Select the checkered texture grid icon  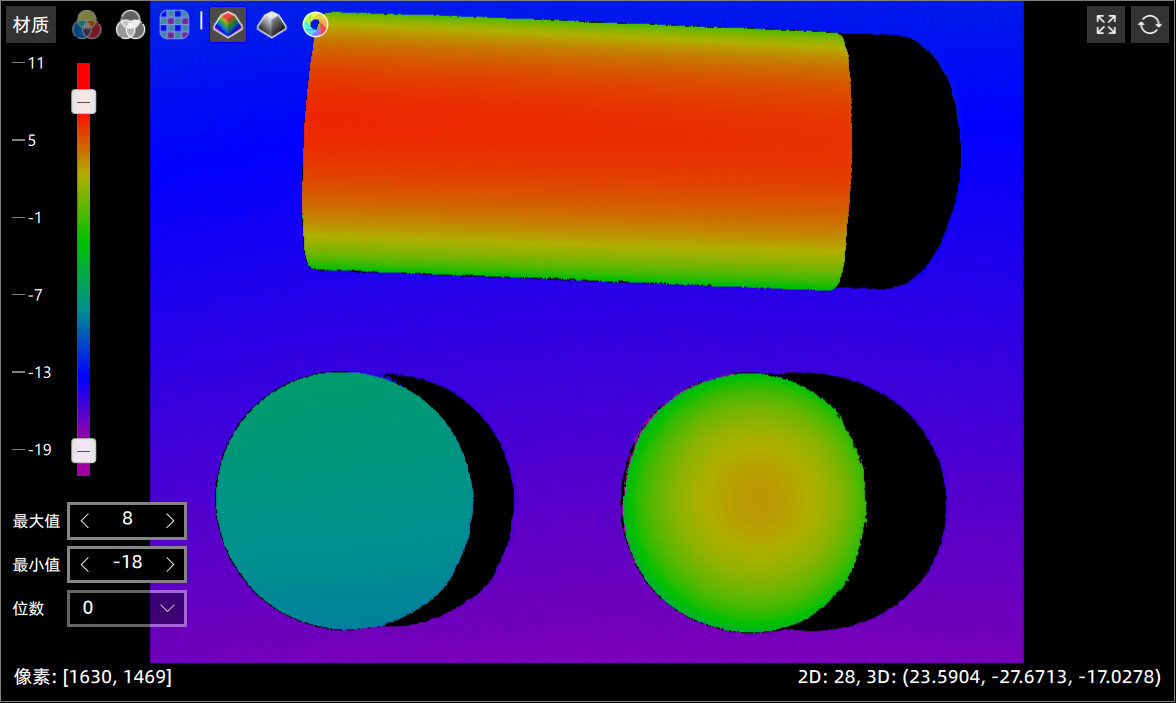174,25
